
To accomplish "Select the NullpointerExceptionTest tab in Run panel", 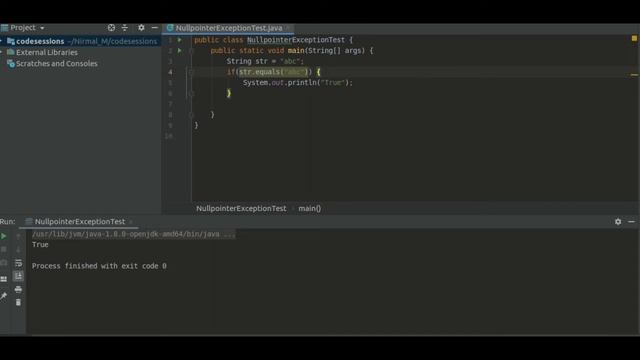I will tap(80, 222).
